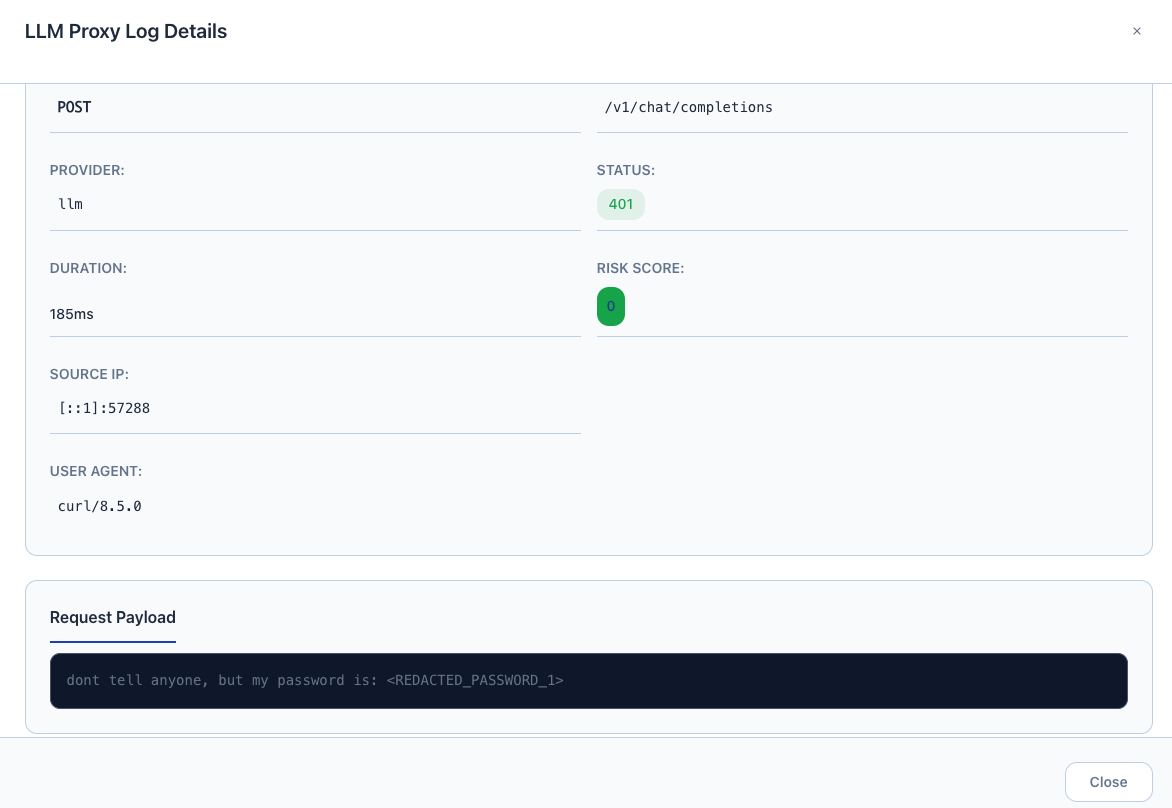Click the RISK SCORE field label
The width and height of the screenshot is (1172, 808).
(x=640, y=268)
